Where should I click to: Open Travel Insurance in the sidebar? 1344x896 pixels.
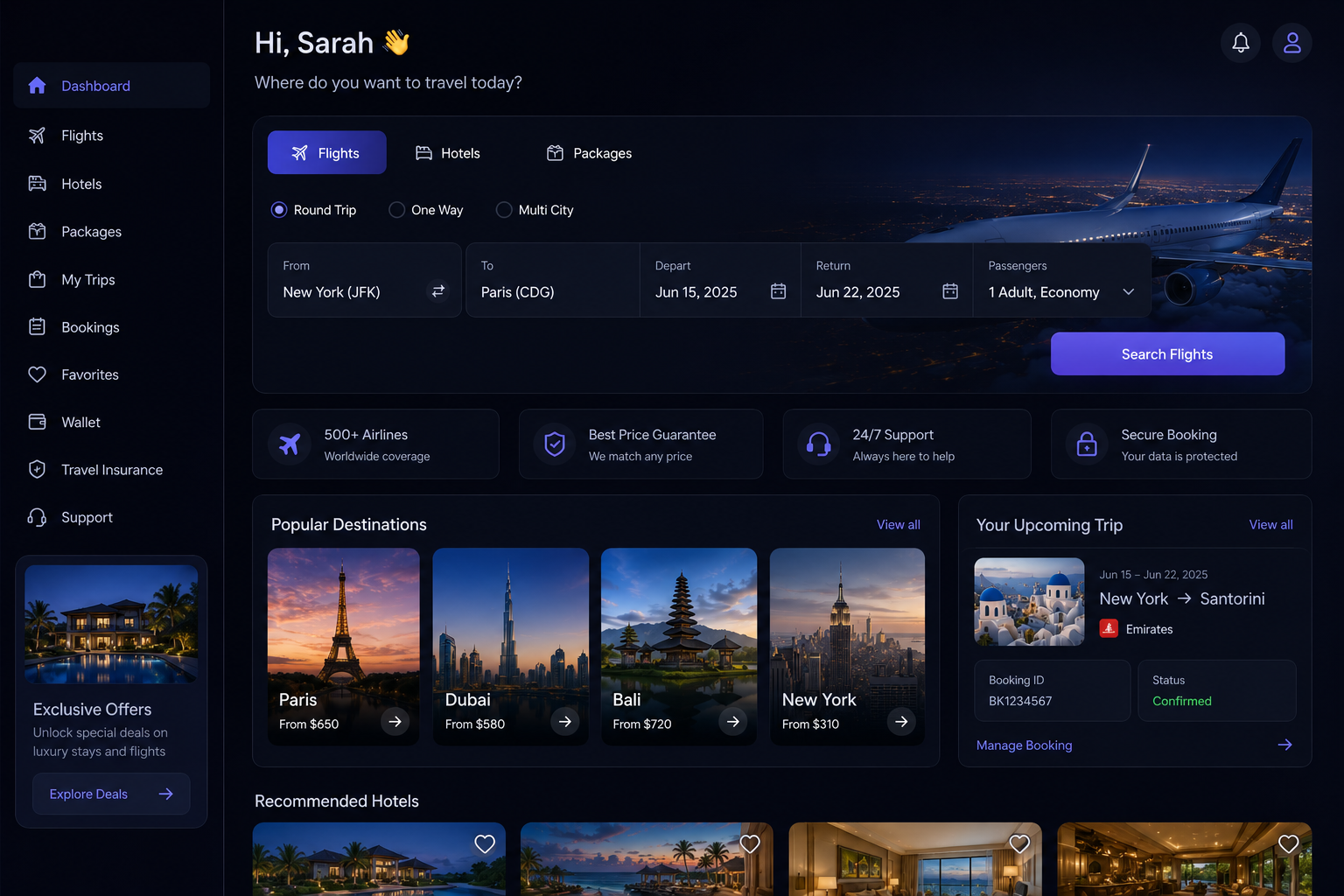click(111, 470)
